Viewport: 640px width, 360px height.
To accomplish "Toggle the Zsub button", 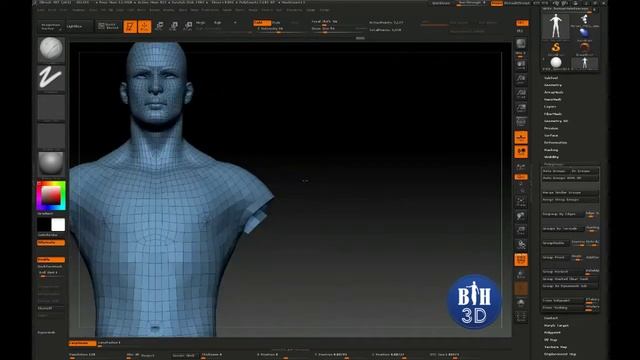I will click(277, 23).
